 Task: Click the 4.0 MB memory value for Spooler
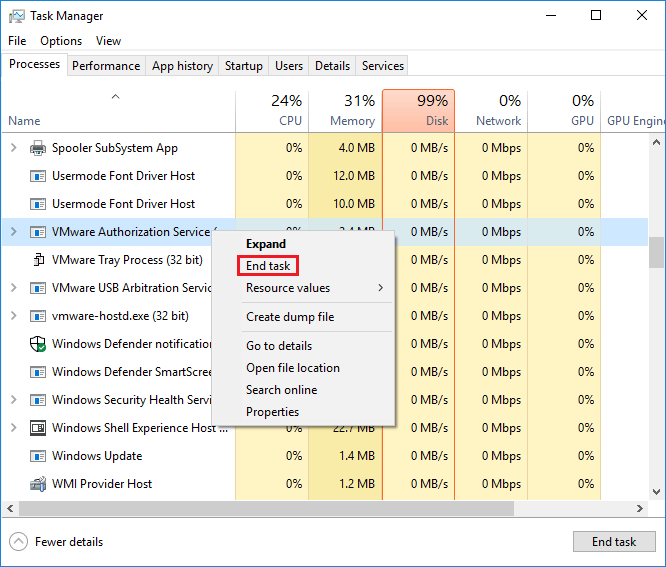click(357, 148)
